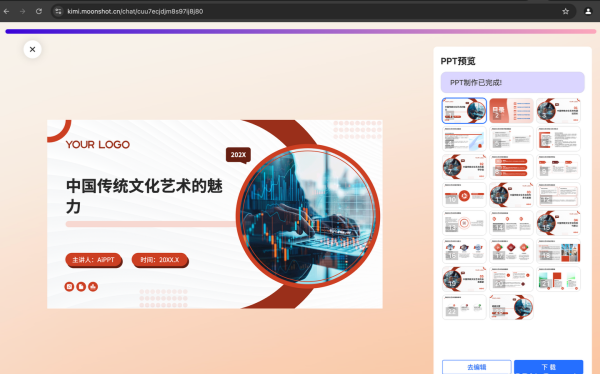Click the kimi.moonshot.cn address bar URL
The width and height of the screenshot is (600, 374).
[x=135, y=11]
